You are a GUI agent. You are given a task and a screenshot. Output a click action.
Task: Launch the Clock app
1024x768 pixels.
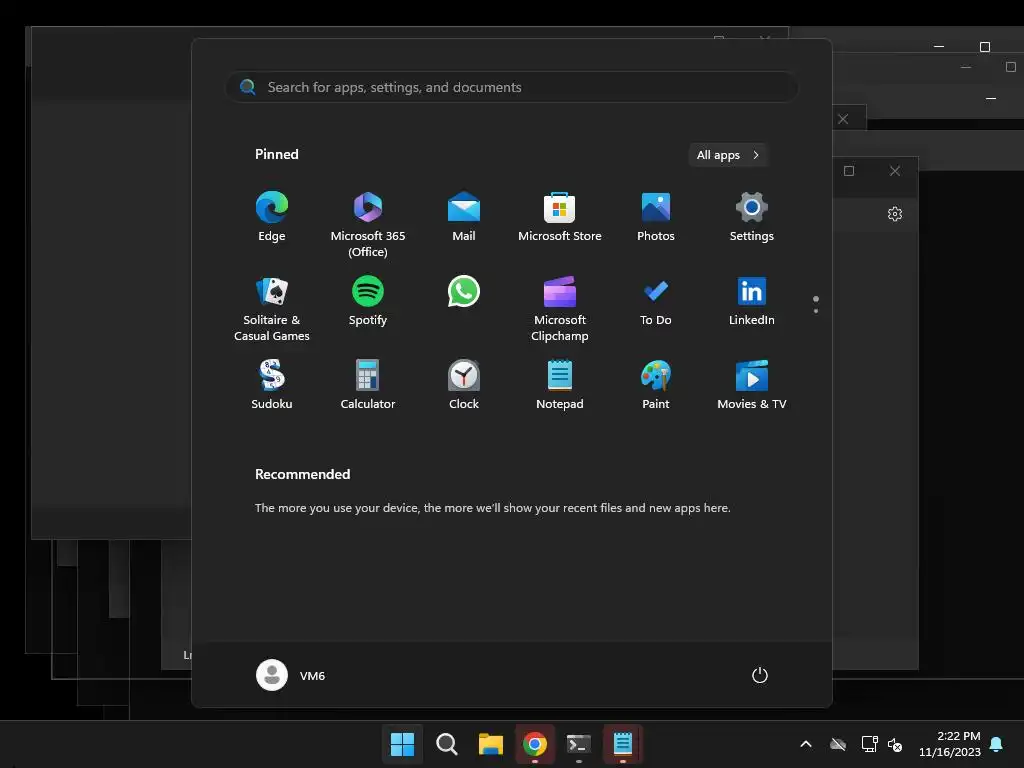pyautogui.click(x=464, y=385)
